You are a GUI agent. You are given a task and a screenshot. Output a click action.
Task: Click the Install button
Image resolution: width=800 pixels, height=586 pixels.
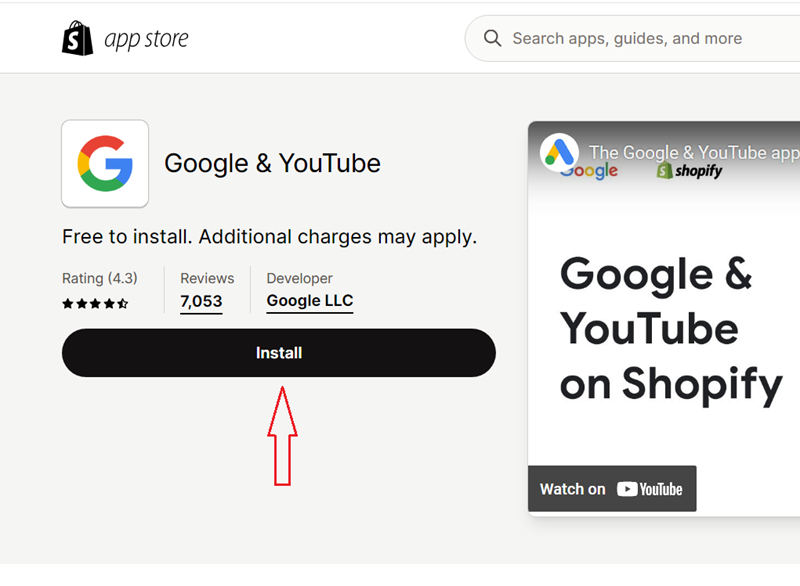point(279,353)
